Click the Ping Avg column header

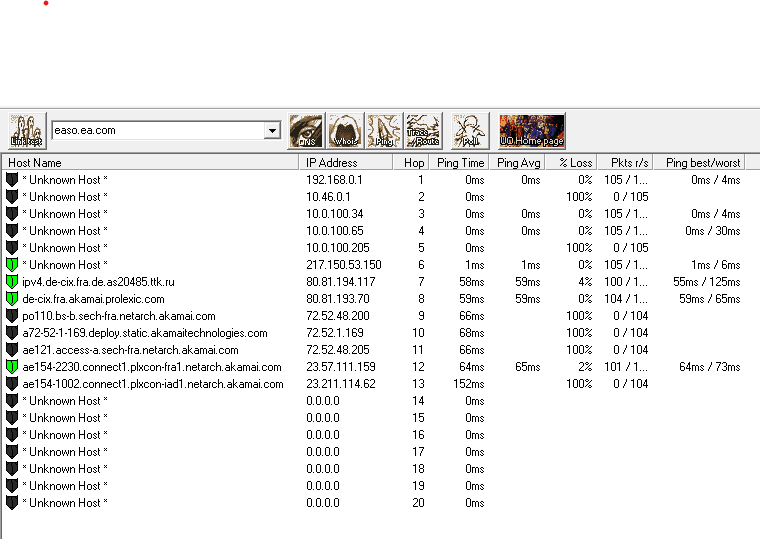[x=516, y=162]
